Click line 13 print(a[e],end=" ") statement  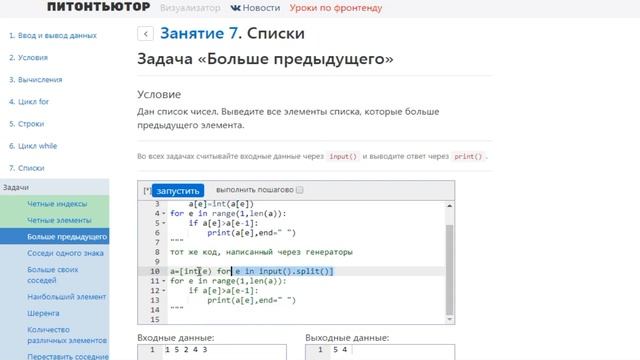point(251,300)
